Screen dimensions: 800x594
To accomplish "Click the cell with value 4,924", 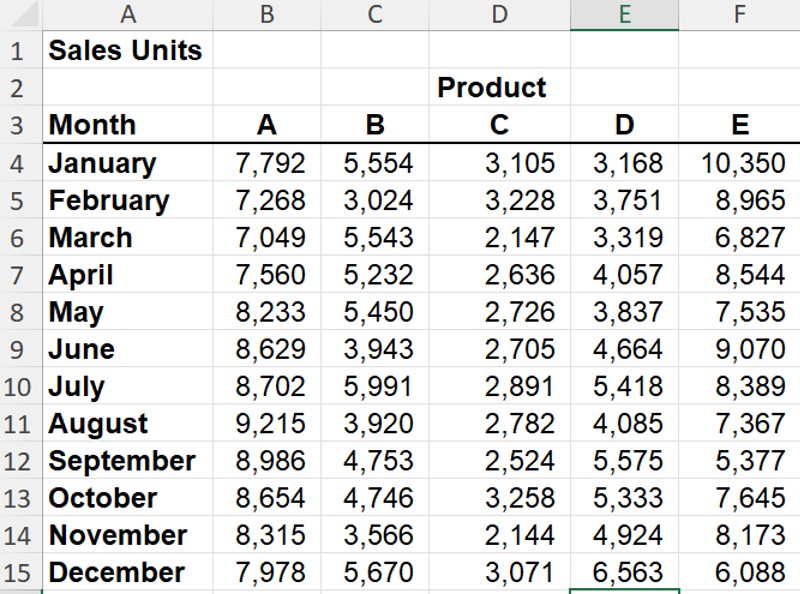I will tap(624, 535).
